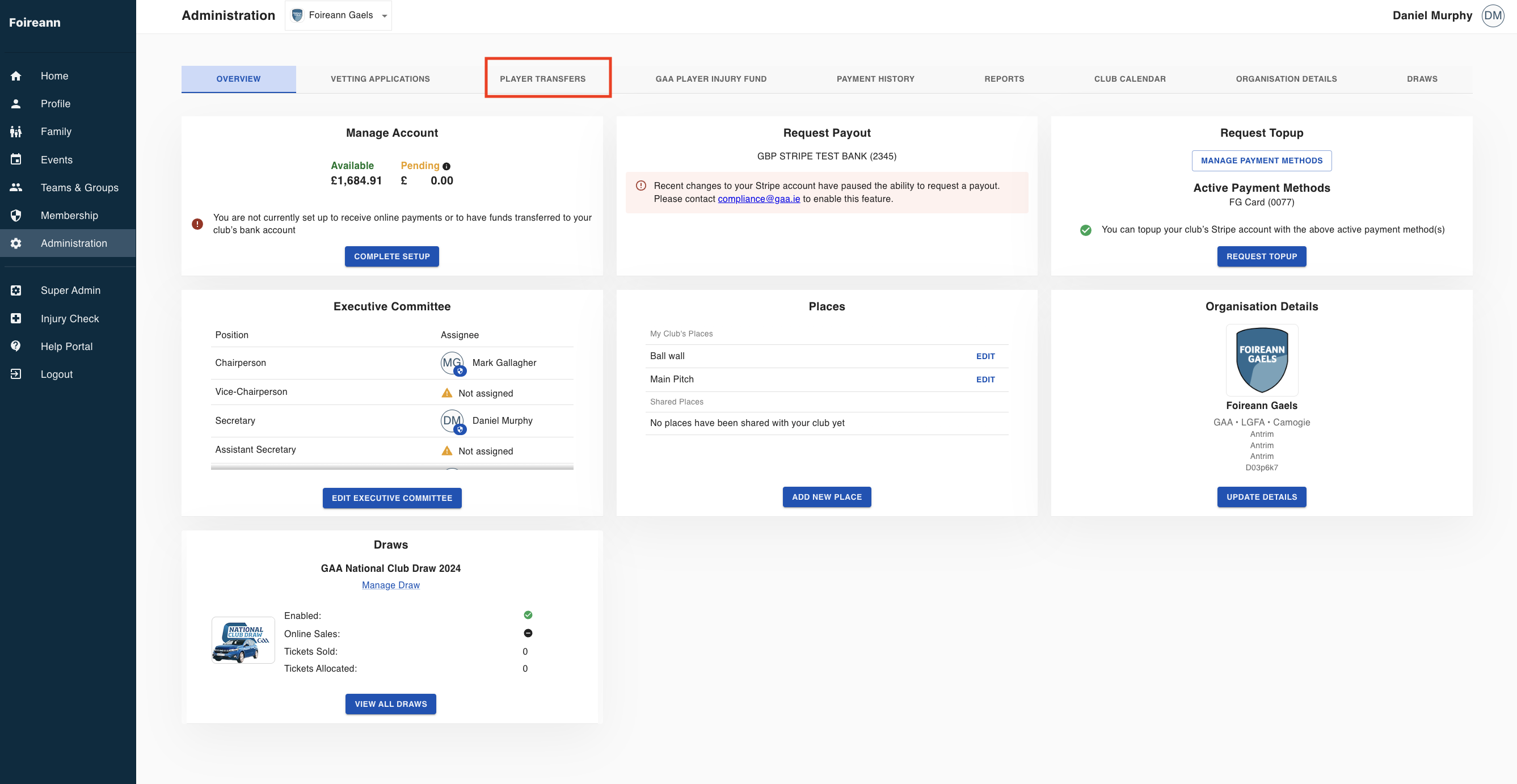Click the green check icon in Request Topup

[x=1085, y=230]
